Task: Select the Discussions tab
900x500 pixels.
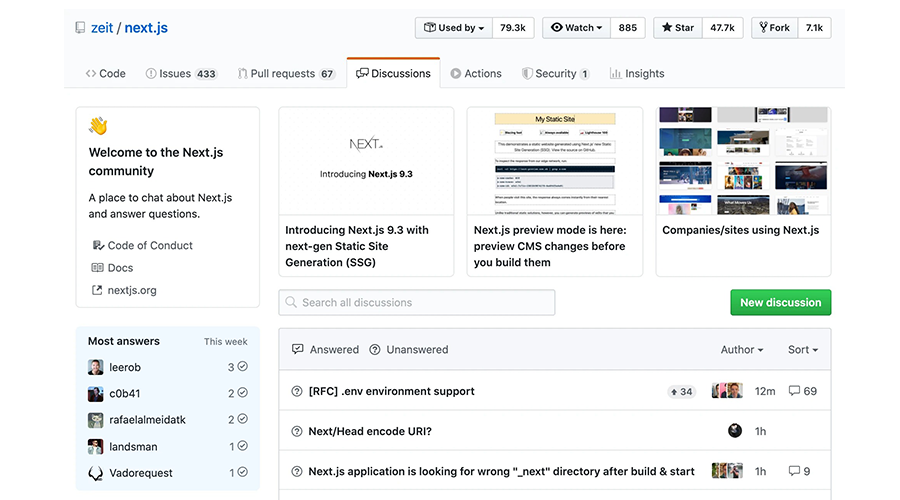Action: (x=393, y=73)
